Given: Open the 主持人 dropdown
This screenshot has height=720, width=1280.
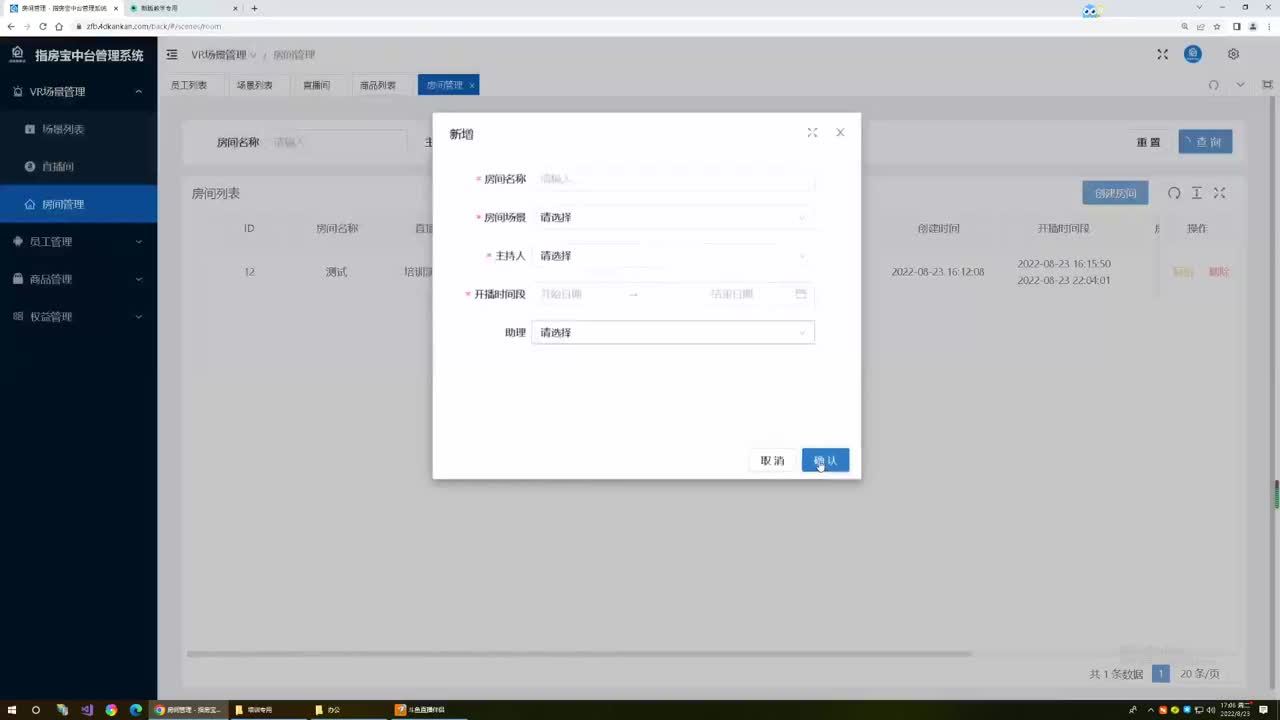Looking at the screenshot, I should [672, 256].
